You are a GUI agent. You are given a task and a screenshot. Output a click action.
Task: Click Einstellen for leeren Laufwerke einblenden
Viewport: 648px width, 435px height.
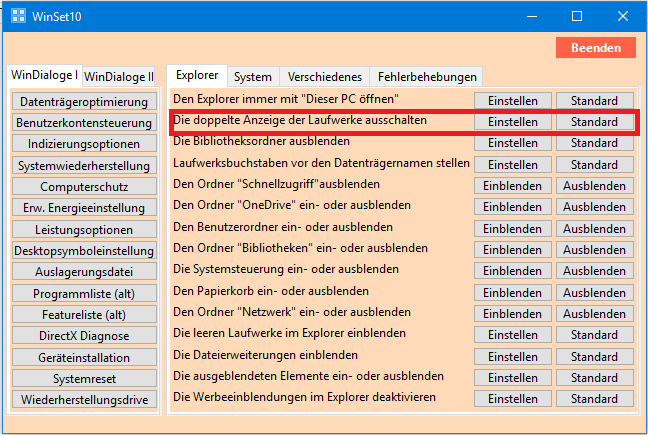(512, 335)
